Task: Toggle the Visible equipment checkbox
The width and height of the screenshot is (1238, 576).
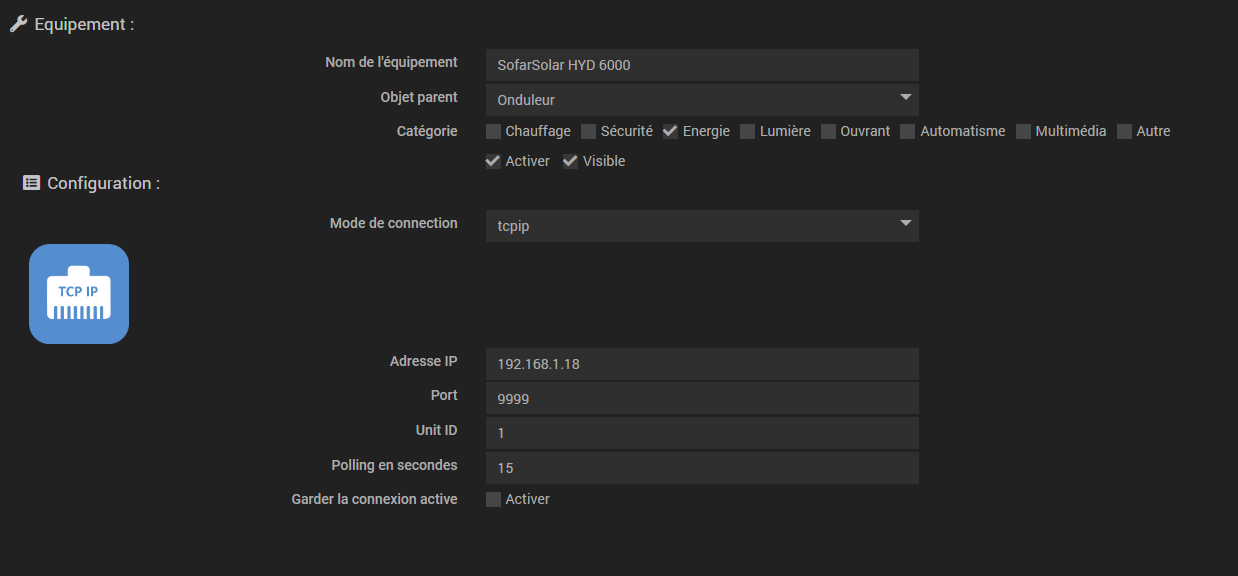Action: 571,161
